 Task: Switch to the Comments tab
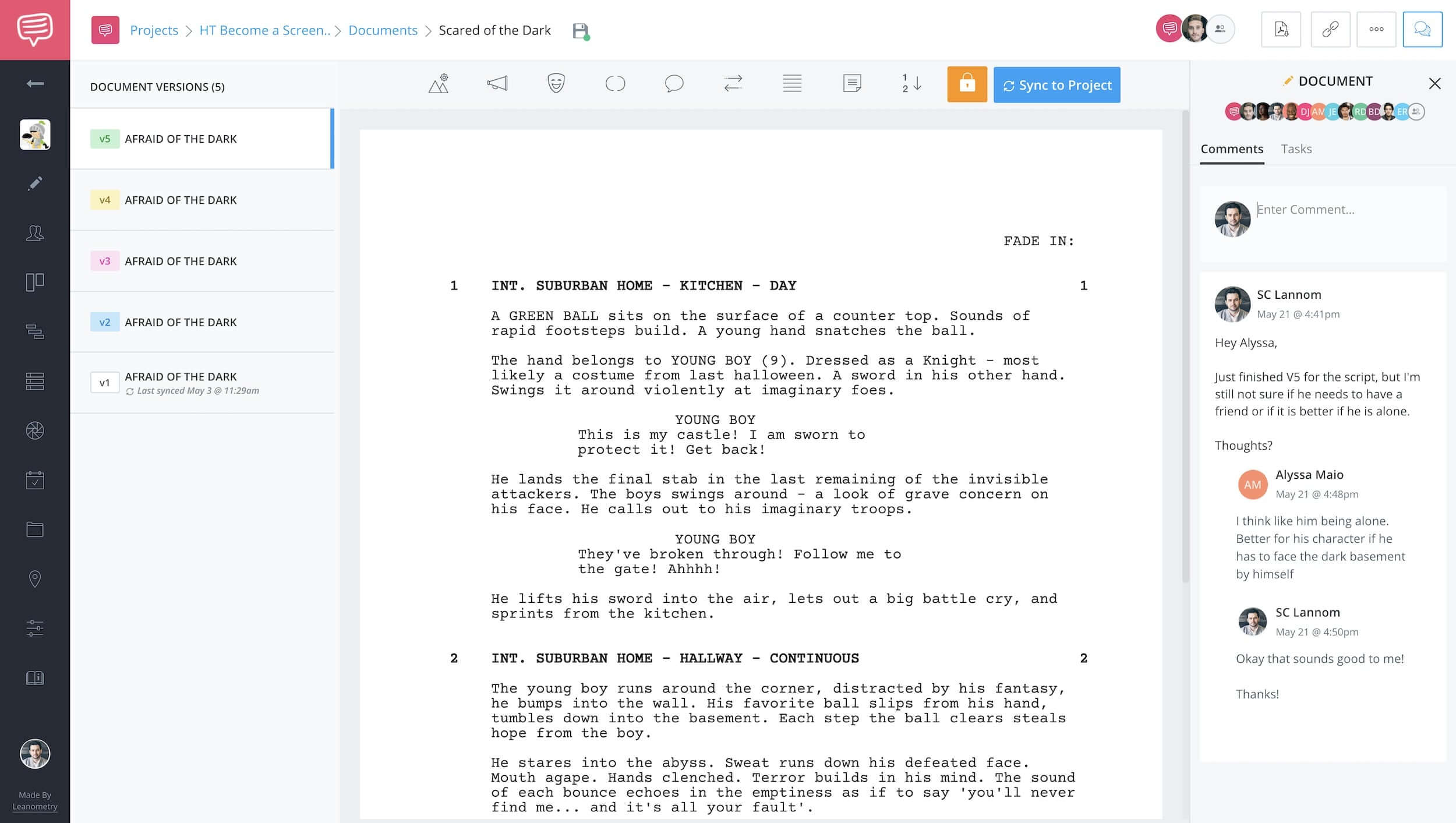1232,148
